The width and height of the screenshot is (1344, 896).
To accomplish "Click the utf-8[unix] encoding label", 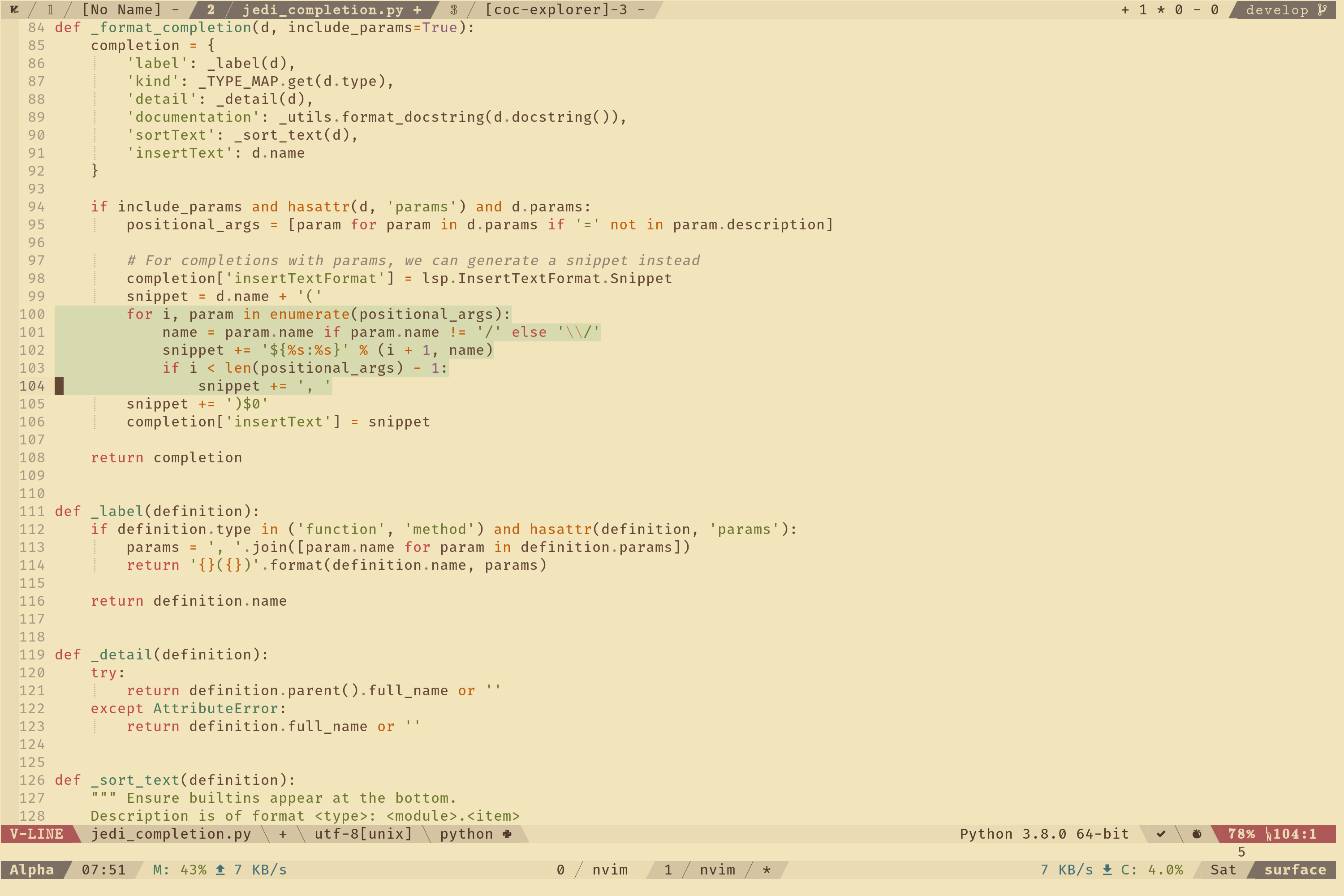I will (x=364, y=834).
